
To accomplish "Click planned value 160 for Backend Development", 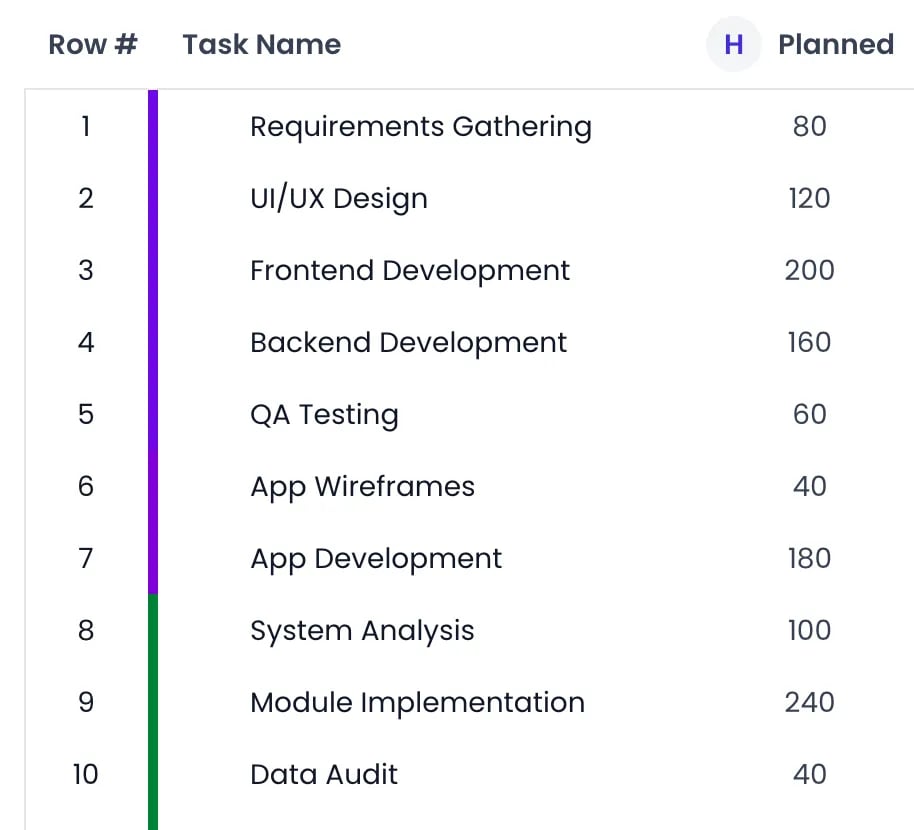I will (810, 342).
